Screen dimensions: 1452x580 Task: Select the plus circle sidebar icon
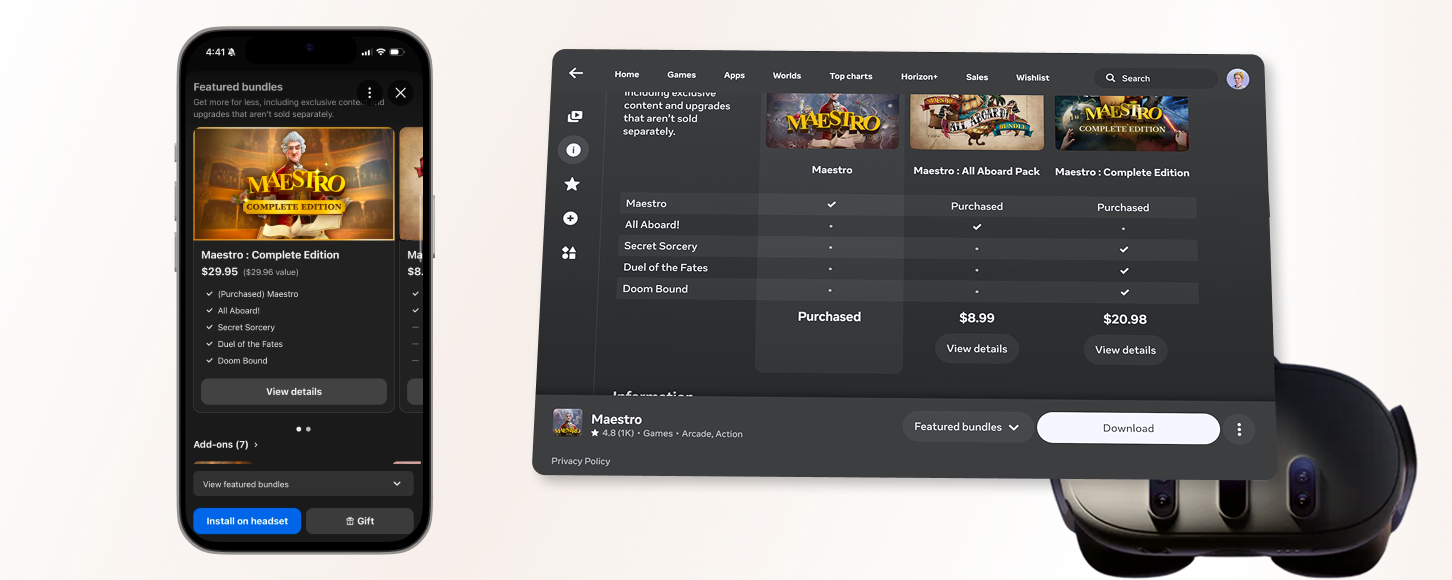tap(571, 218)
